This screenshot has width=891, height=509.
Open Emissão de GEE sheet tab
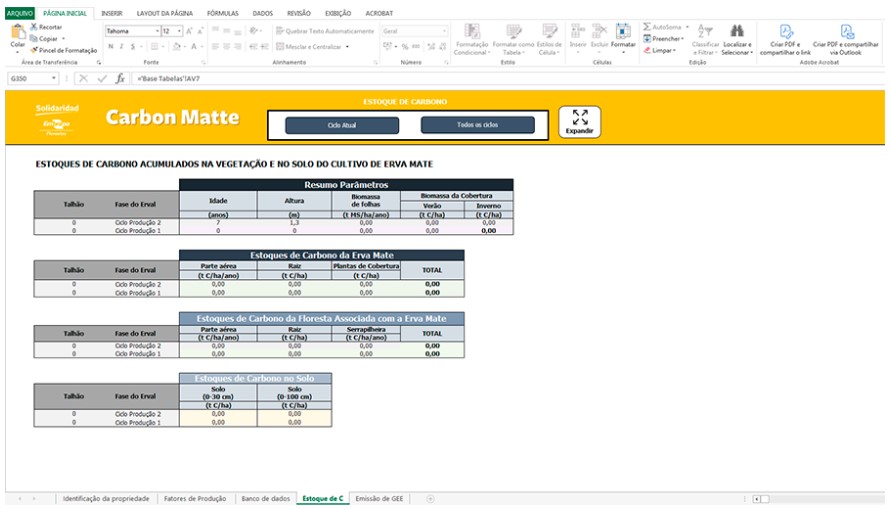click(379, 499)
